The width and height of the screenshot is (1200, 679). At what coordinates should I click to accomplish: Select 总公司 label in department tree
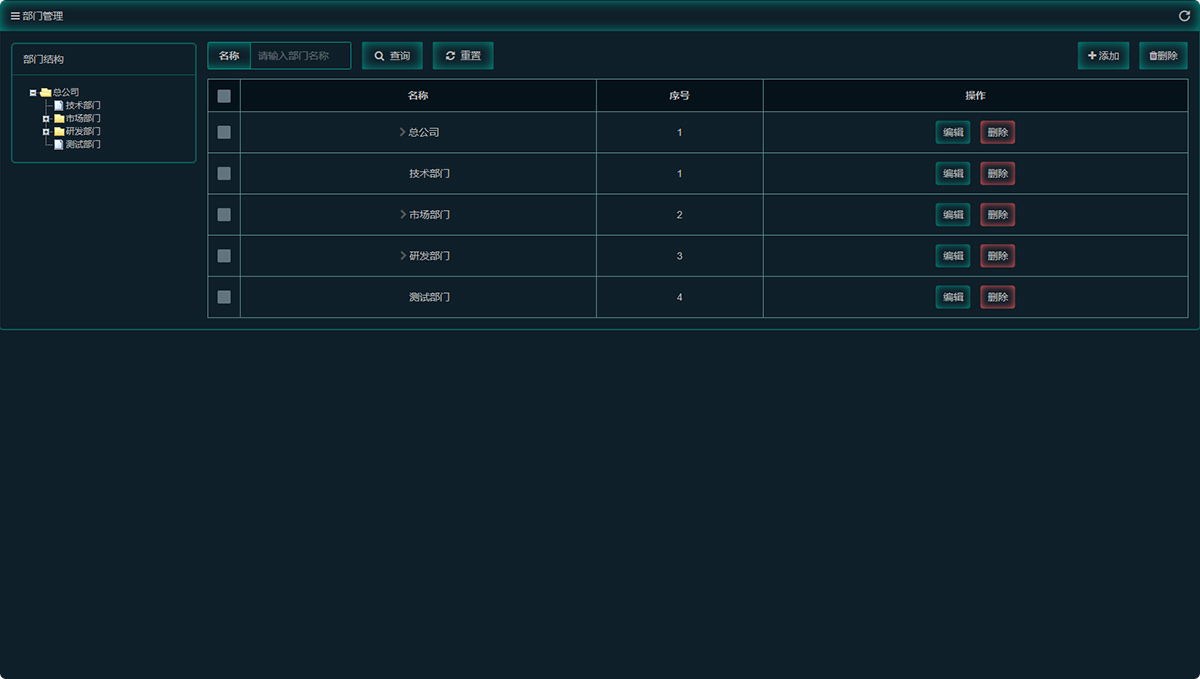tap(66, 92)
